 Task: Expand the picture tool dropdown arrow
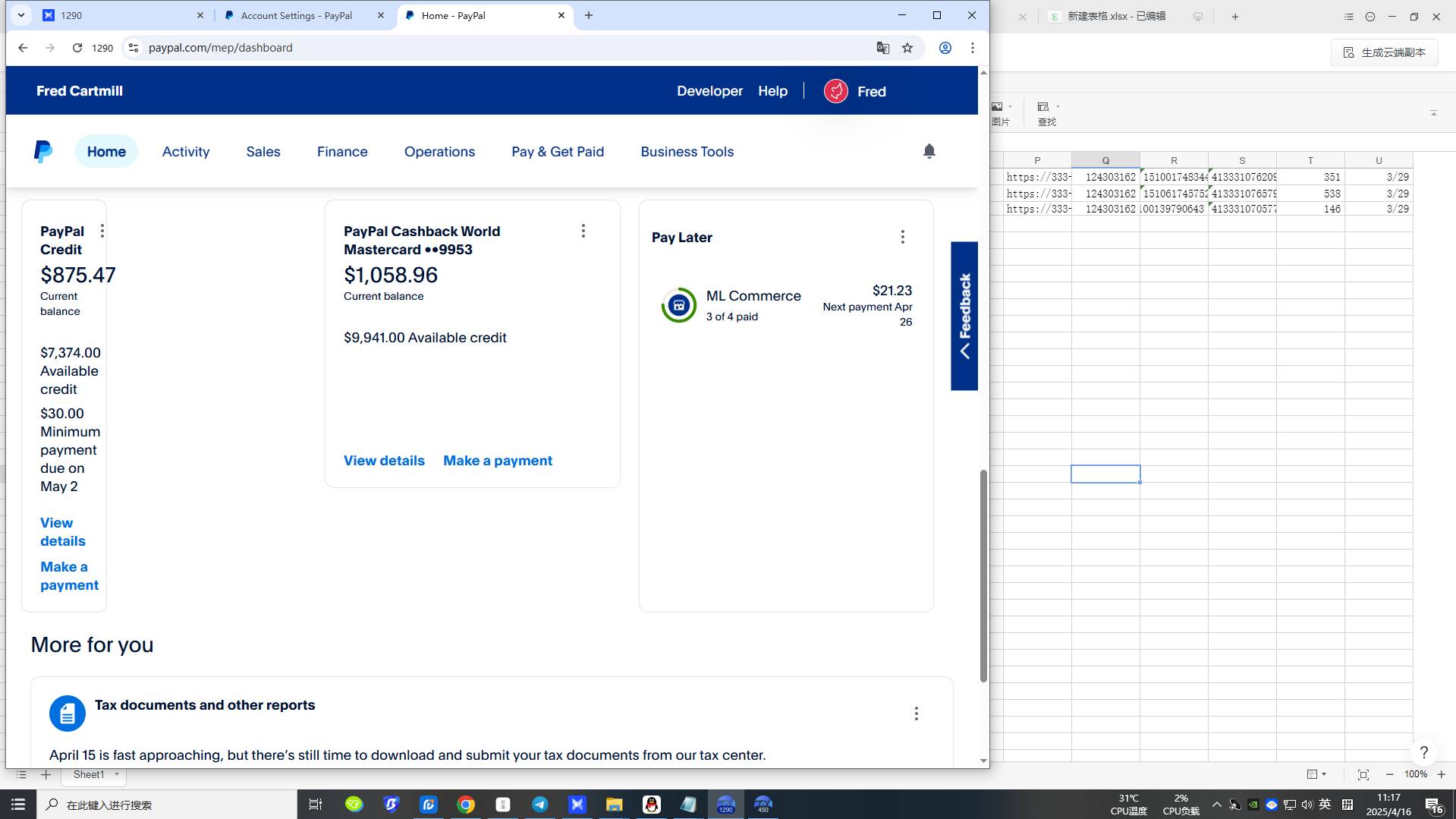(x=1011, y=107)
